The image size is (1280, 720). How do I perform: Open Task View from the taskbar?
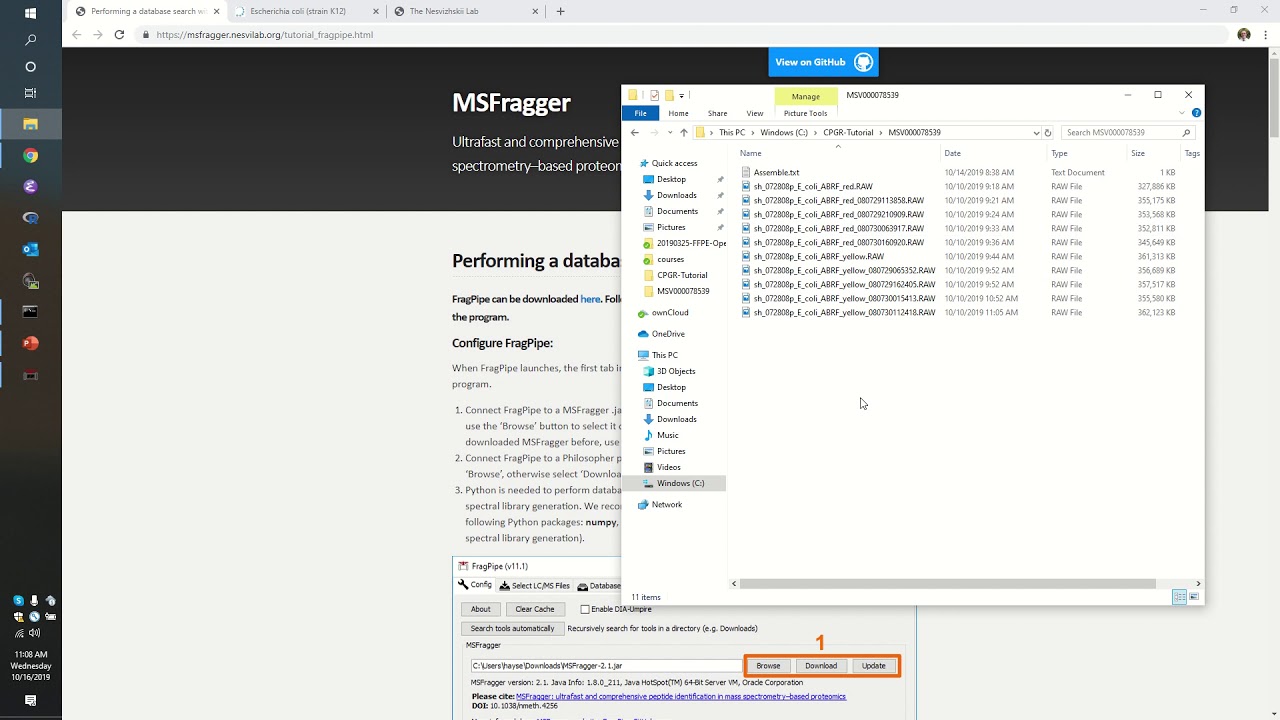point(30,93)
